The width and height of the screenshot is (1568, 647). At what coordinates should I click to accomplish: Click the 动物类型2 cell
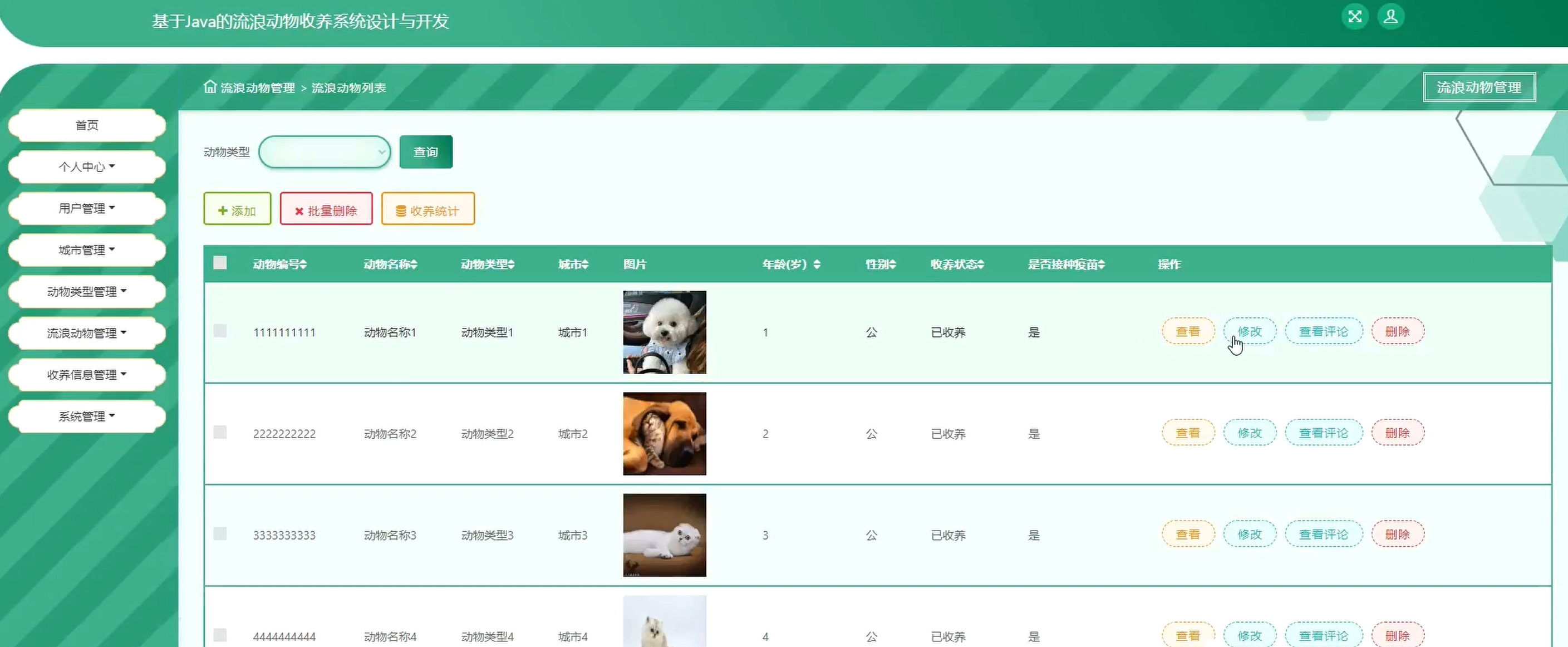487,434
